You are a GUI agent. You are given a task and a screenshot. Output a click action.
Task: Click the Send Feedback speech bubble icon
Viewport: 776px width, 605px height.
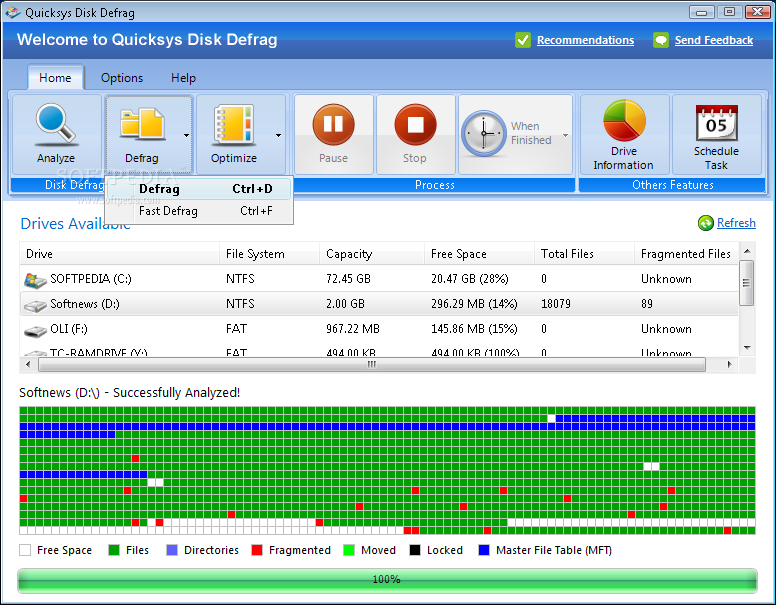coord(661,40)
